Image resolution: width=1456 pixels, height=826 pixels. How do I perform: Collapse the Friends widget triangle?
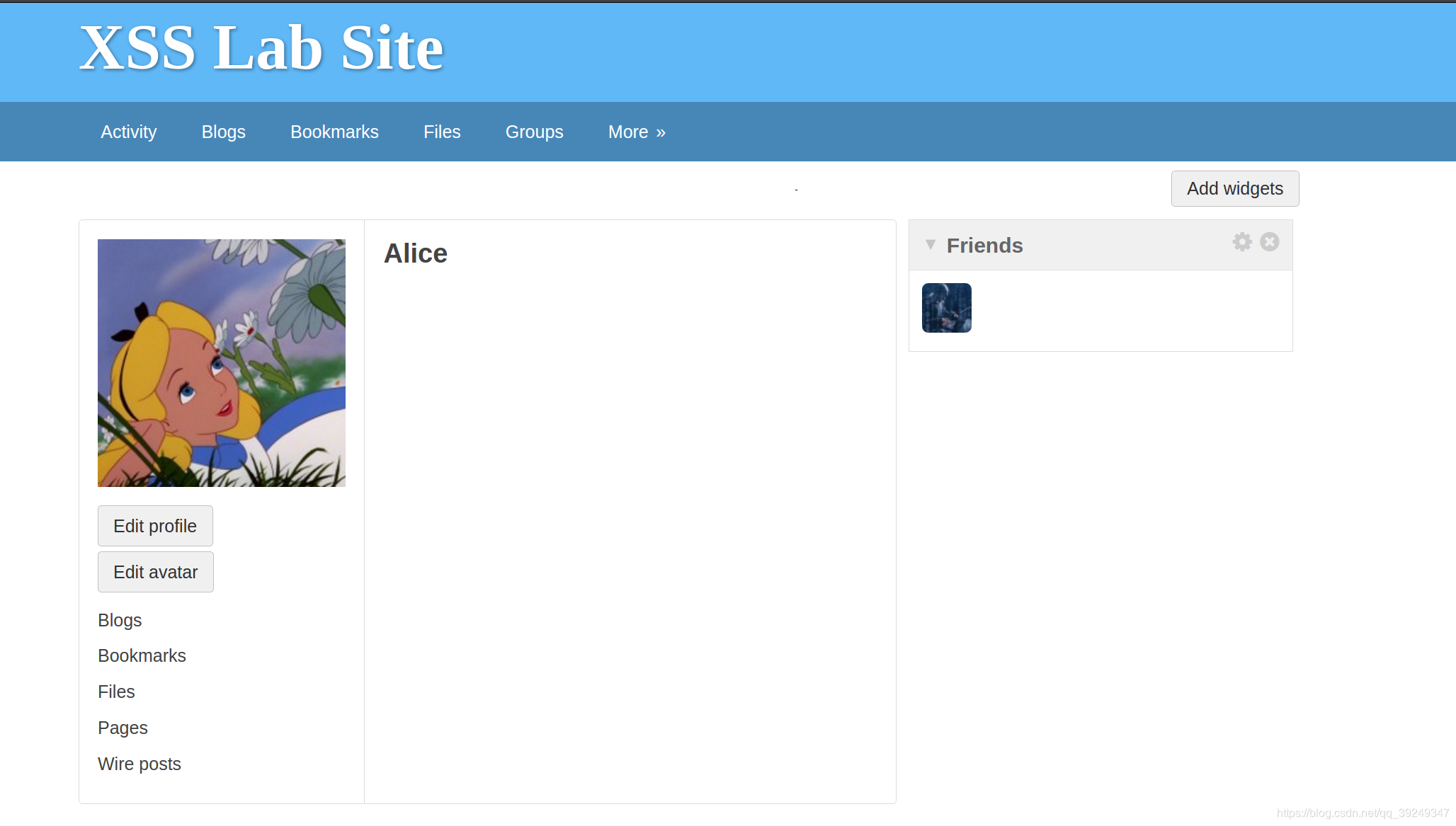pos(930,245)
